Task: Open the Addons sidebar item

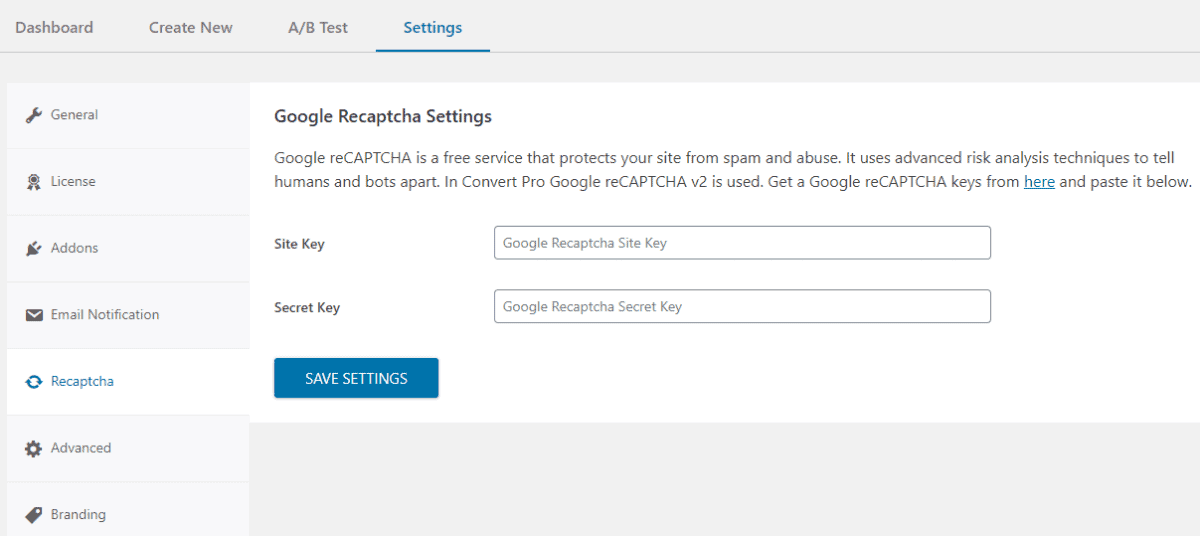Action: coord(128,248)
